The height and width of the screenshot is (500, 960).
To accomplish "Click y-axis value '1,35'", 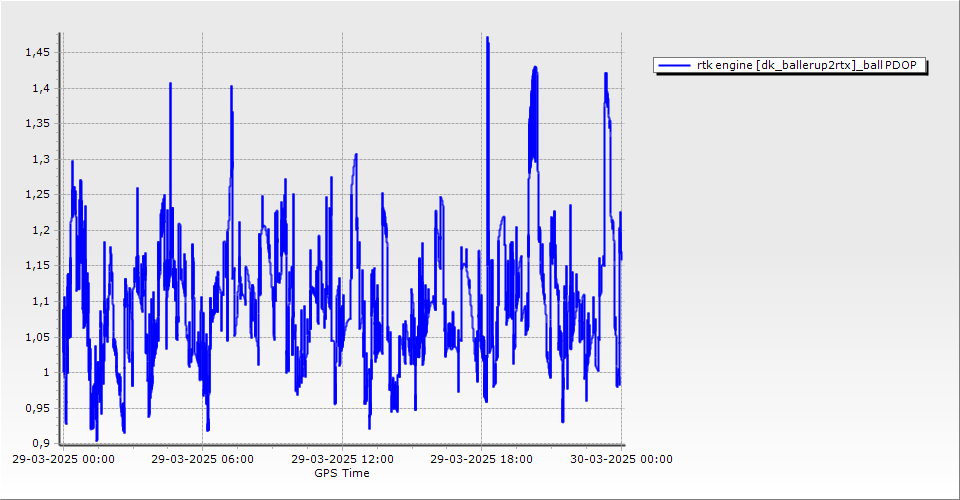I will pos(37,124).
